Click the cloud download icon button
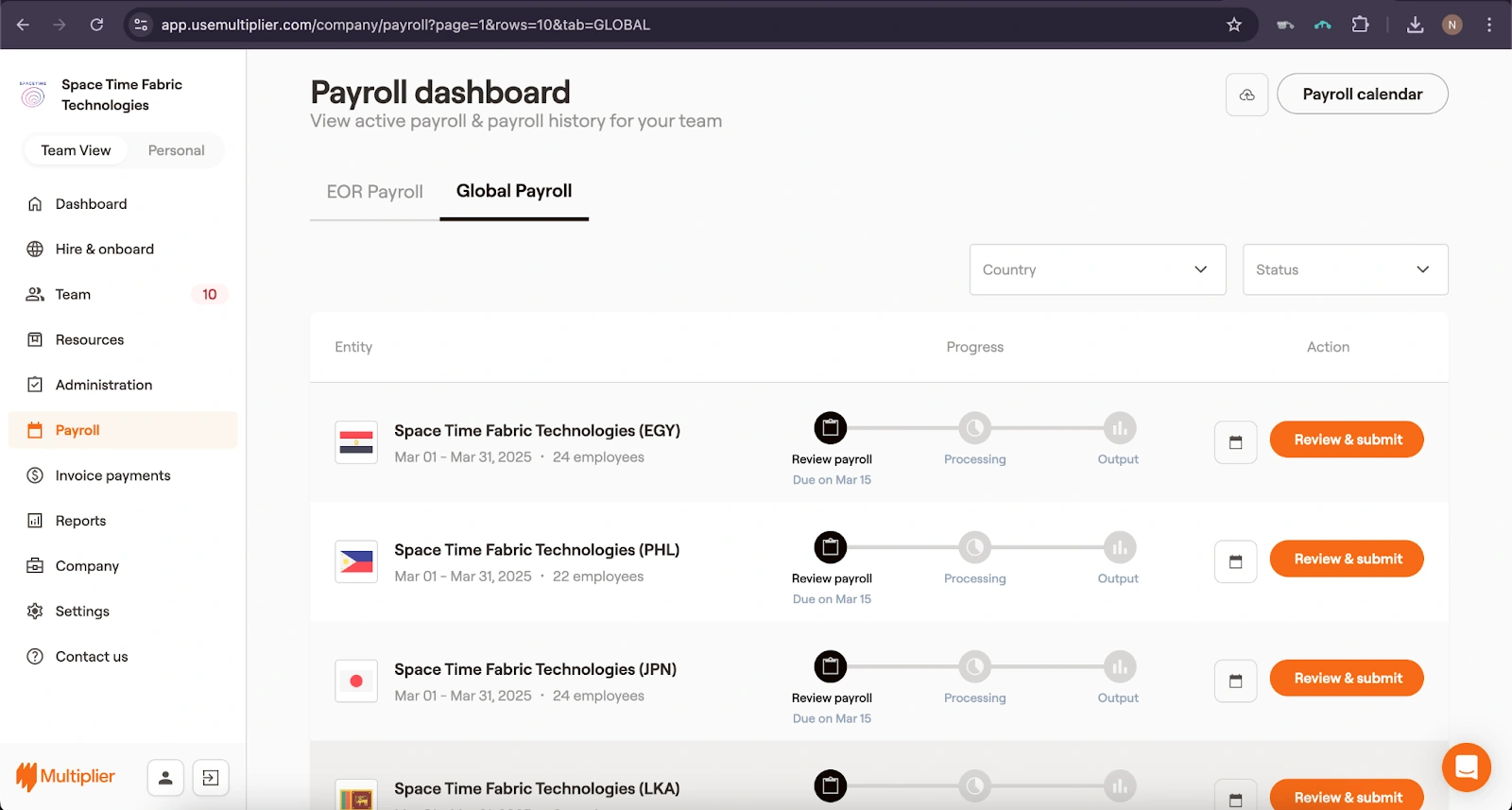The image size is (1512, 810). pos(1246,95)
